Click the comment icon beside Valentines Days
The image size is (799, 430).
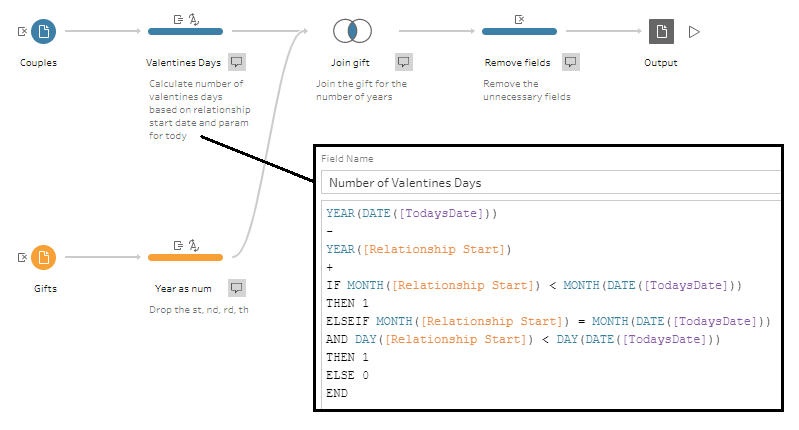pos(236,61)
